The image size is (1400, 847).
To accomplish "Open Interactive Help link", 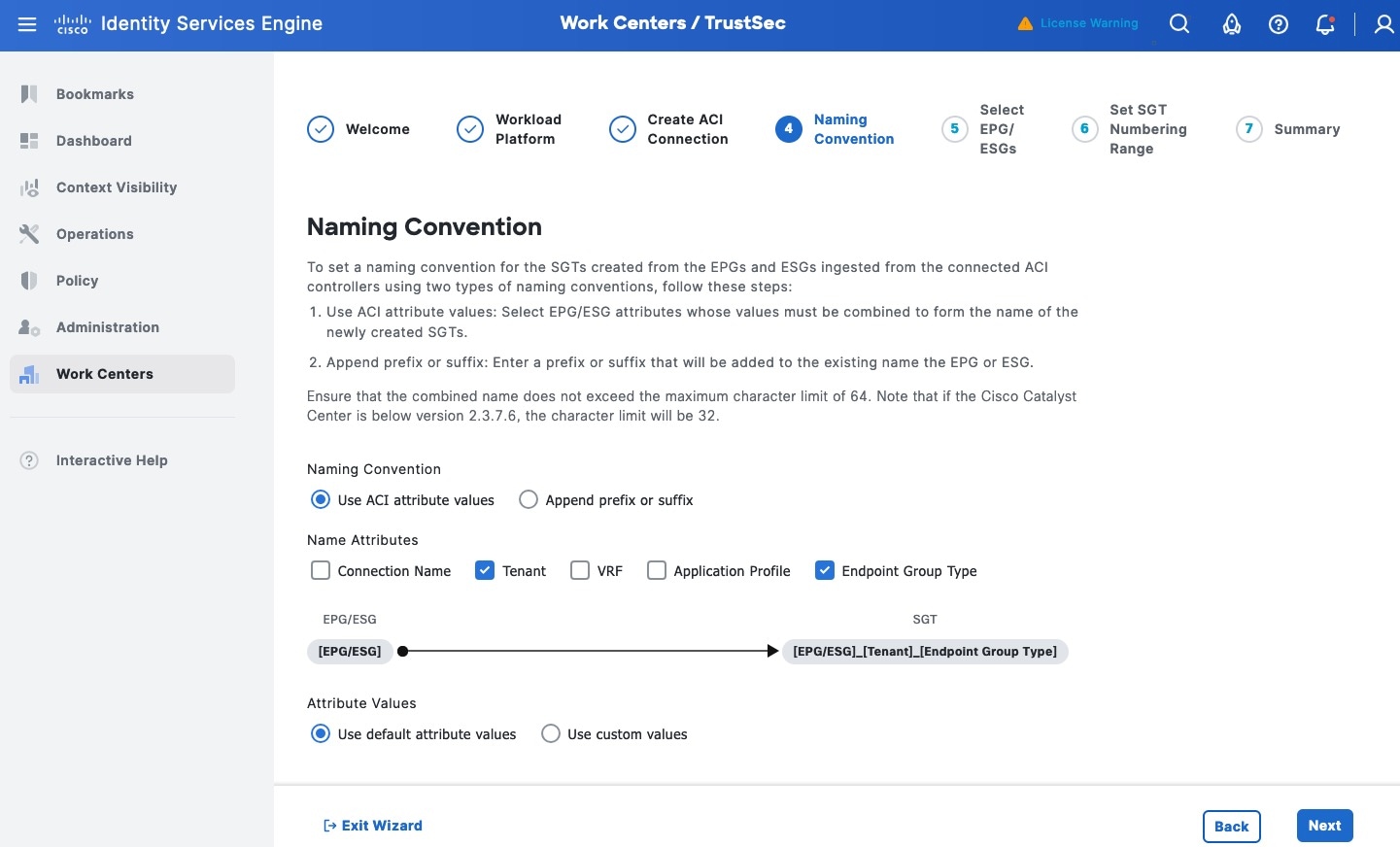I will (x=112, y=460).
